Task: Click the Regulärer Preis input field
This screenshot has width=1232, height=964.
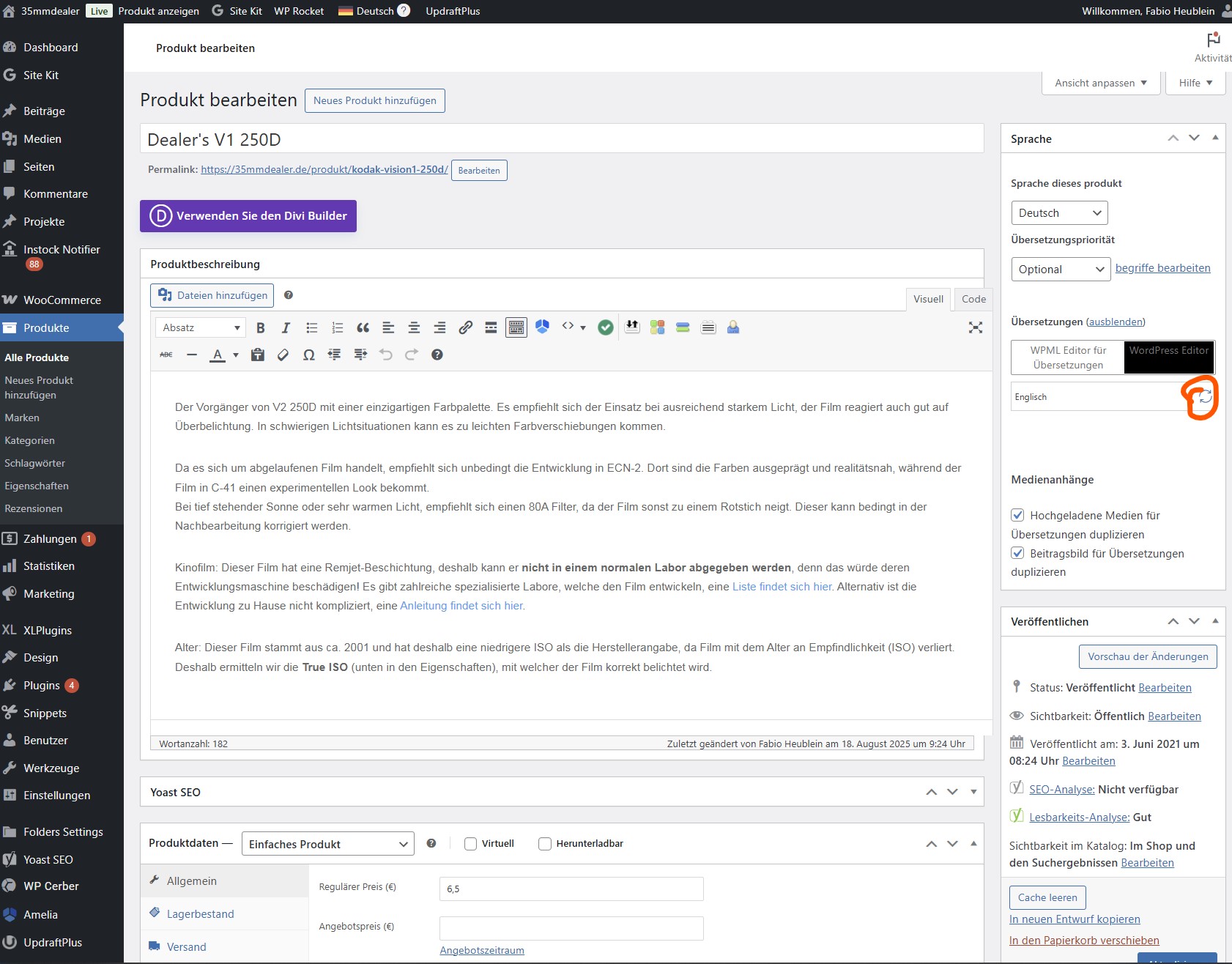Action: 571,889
